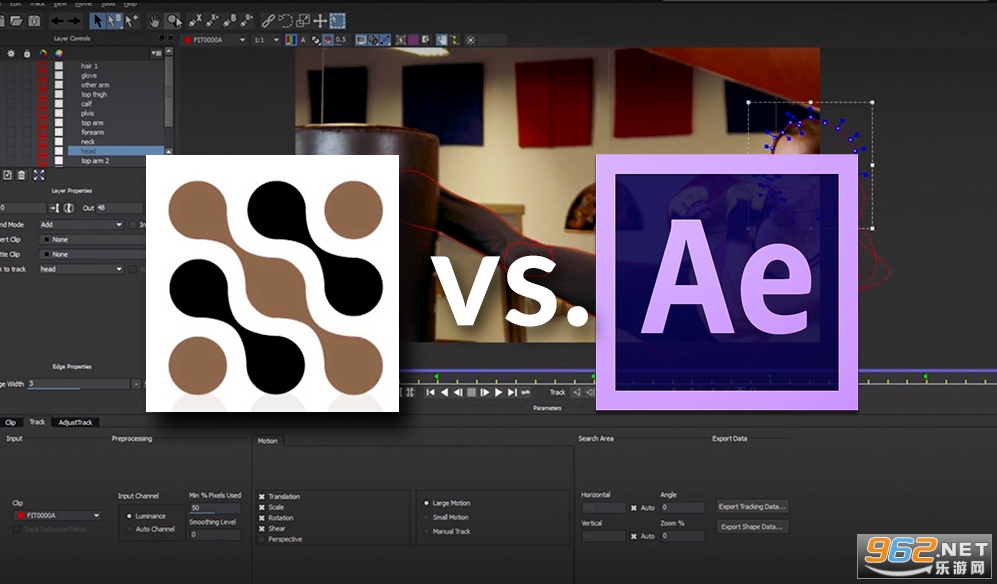
Task: Select the Large Motion radio button
Action: point(426,503)
